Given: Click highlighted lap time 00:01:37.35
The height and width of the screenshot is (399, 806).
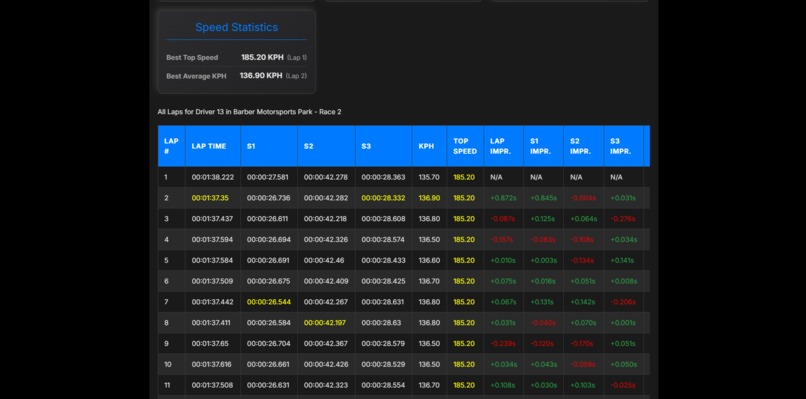Looking at the screenshot, I should coord(210,198).
